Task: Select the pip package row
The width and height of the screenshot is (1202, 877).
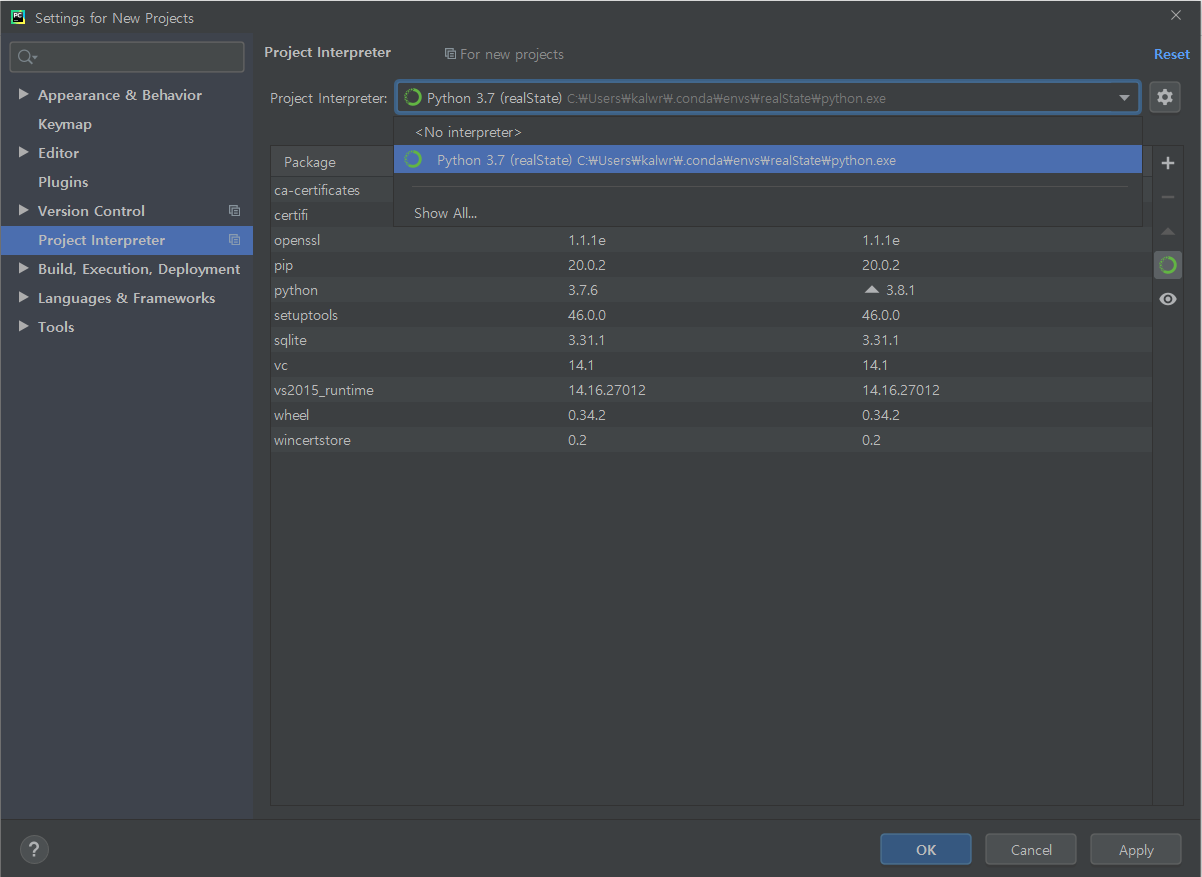Action: pos(711,265)
